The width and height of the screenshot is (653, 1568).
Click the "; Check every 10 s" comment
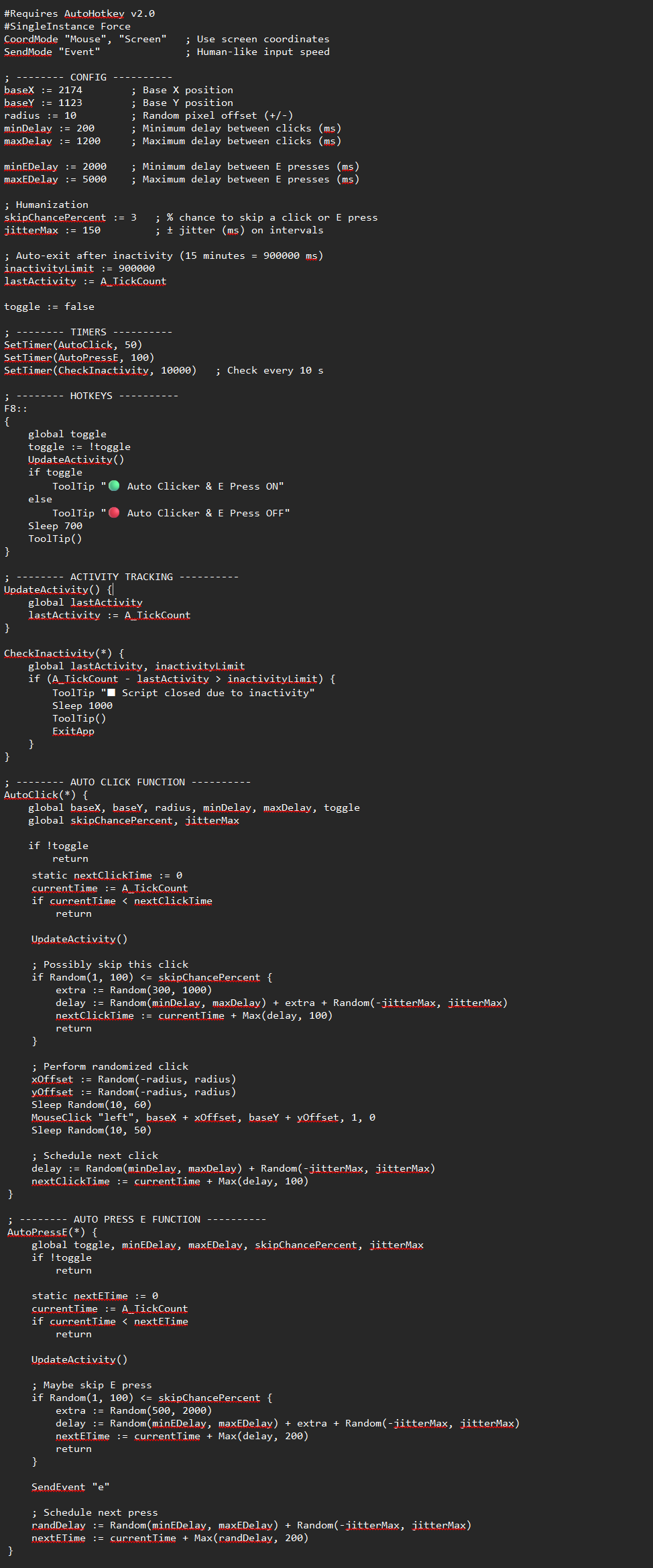click(x=270, y=370)
